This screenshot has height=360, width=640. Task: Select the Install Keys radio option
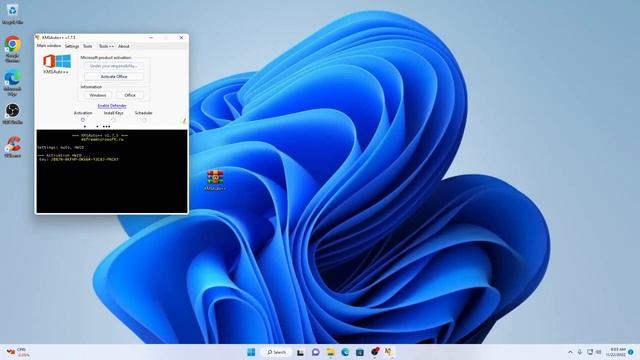[113, 120]
